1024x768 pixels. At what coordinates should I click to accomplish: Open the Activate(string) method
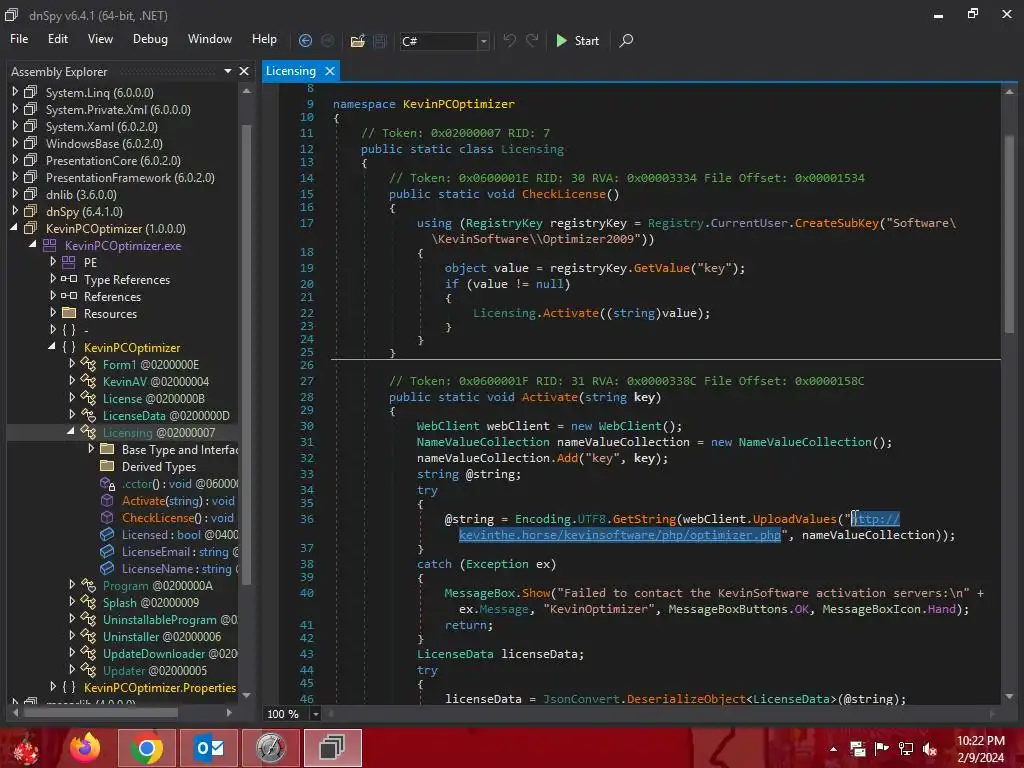tap(178, 501)
